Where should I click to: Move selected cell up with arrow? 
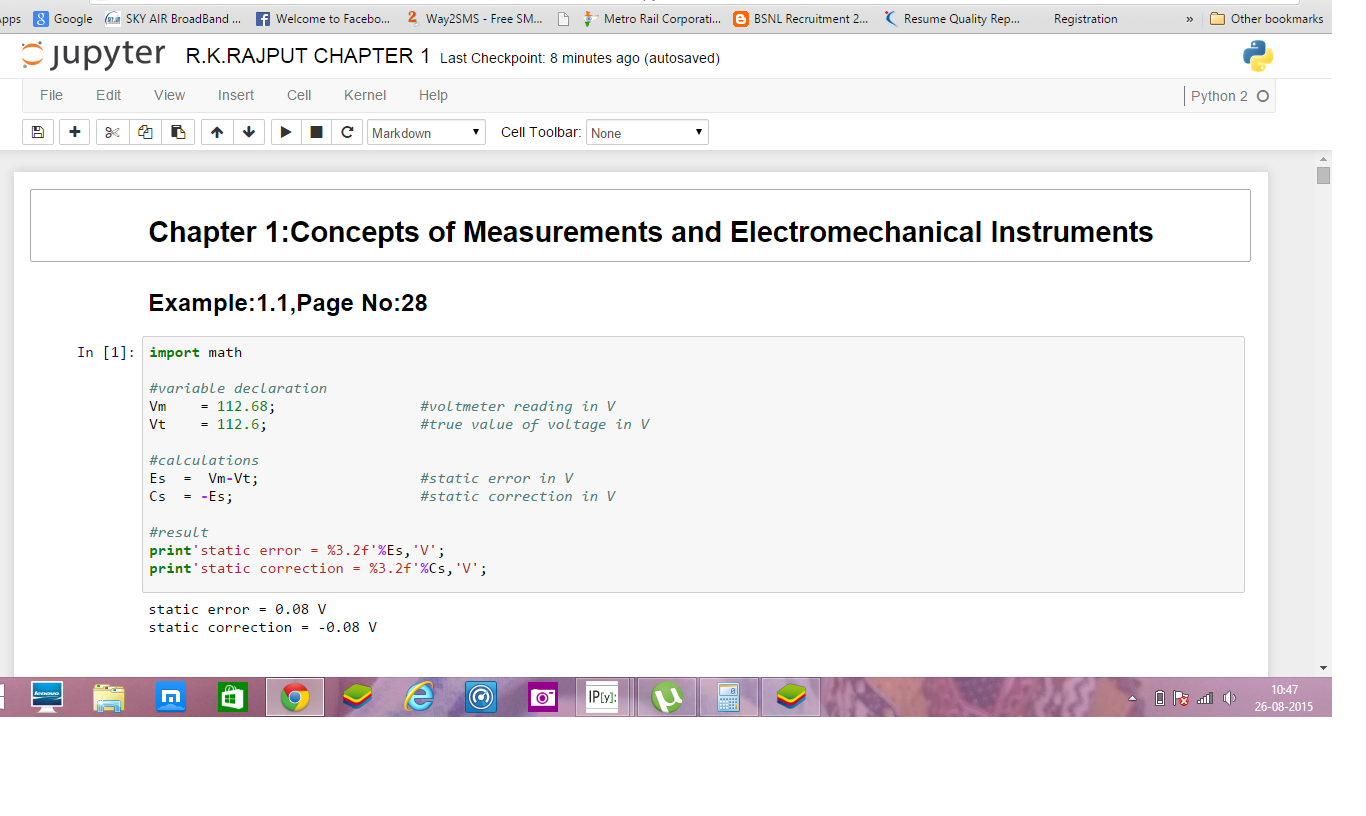217,132
